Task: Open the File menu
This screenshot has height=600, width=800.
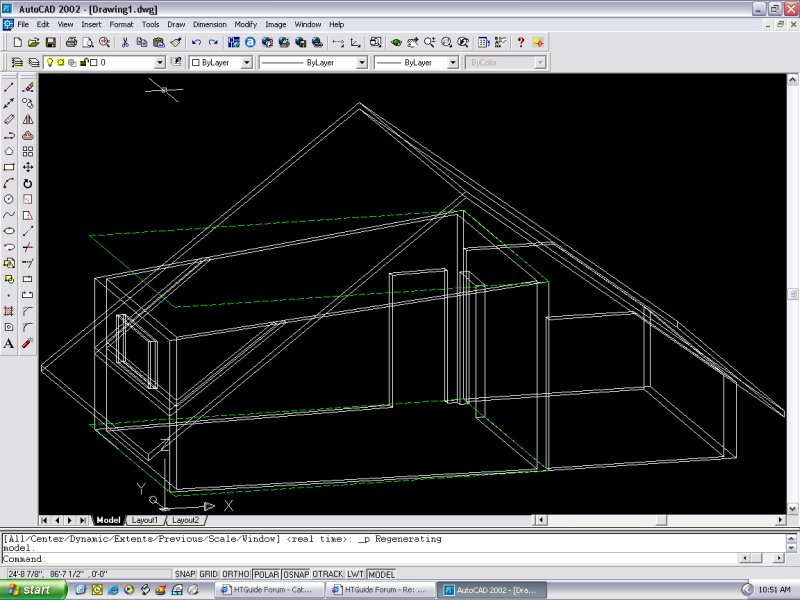Action: (23, 24)
